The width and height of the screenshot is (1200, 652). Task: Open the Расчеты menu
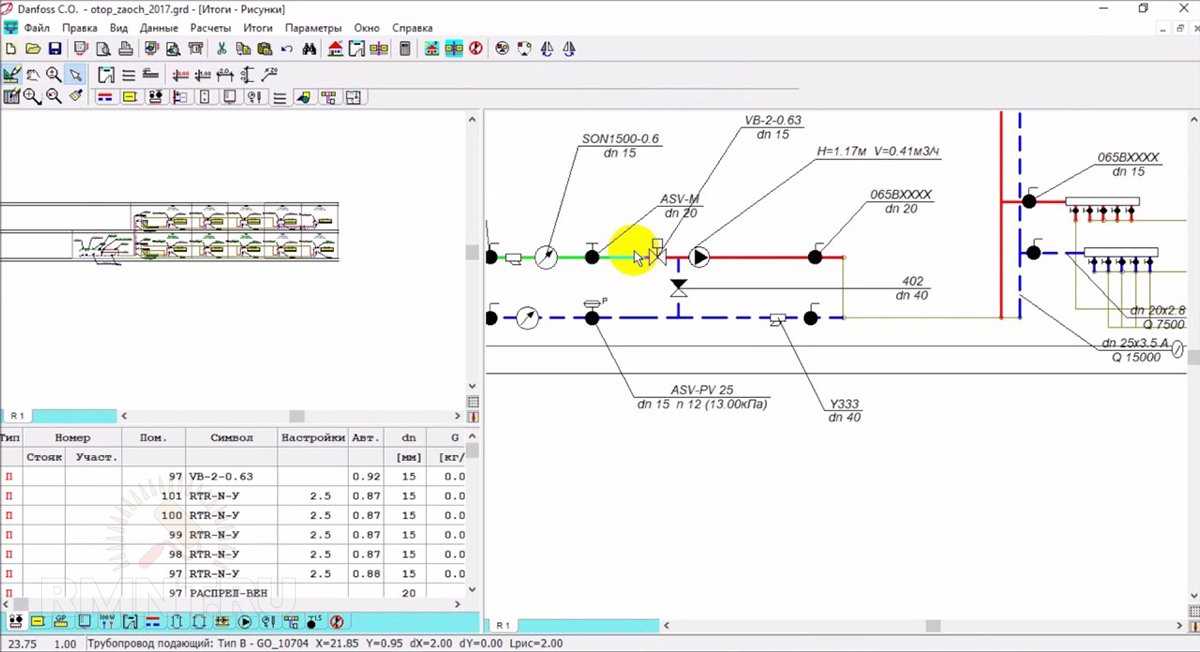[210, 28]
